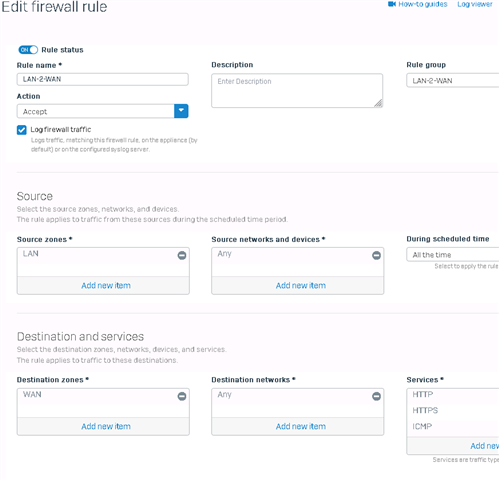
Task: Open the Log viewer link
Action: (x=475, y=4)
